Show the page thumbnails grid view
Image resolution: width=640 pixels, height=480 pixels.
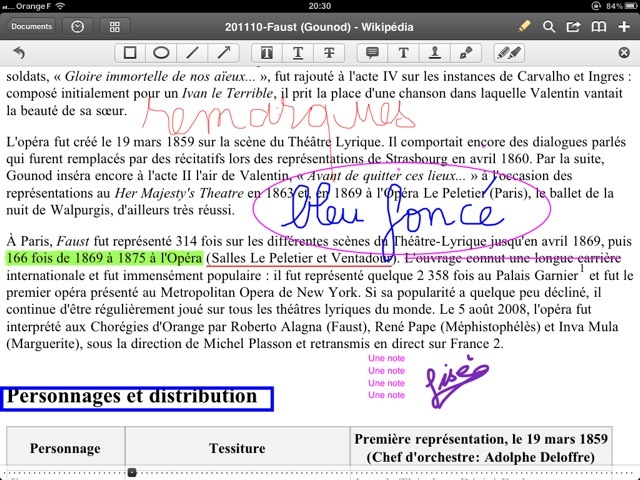(114, 26)
